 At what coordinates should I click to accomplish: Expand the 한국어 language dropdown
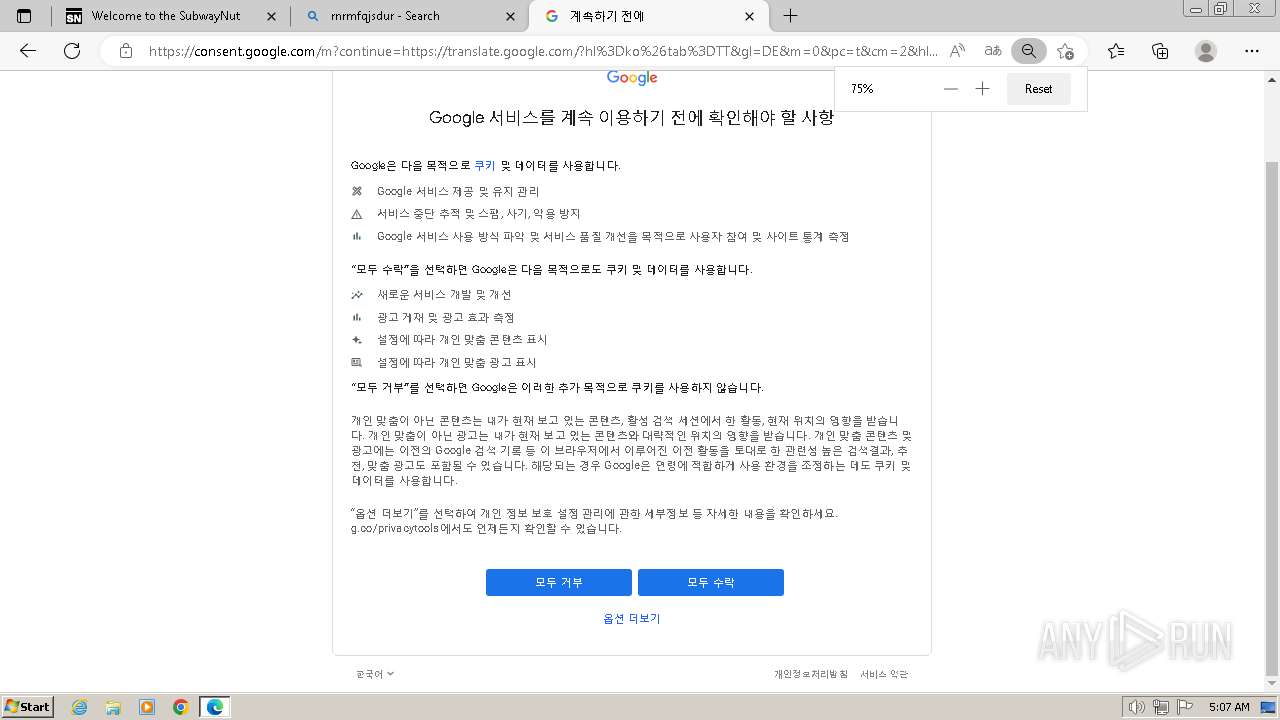pyautogui.click(x=375, y=674)
